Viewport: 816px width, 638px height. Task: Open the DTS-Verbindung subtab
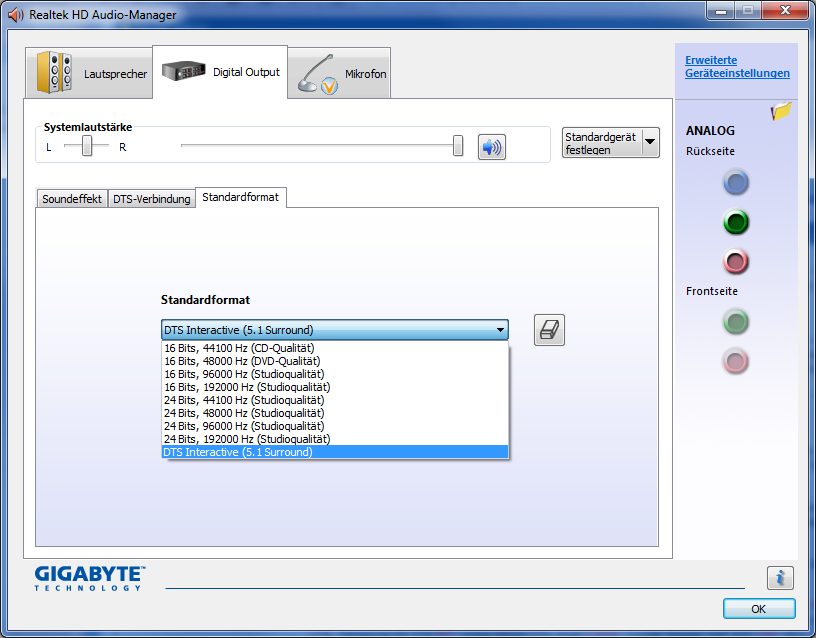[151, 199]
